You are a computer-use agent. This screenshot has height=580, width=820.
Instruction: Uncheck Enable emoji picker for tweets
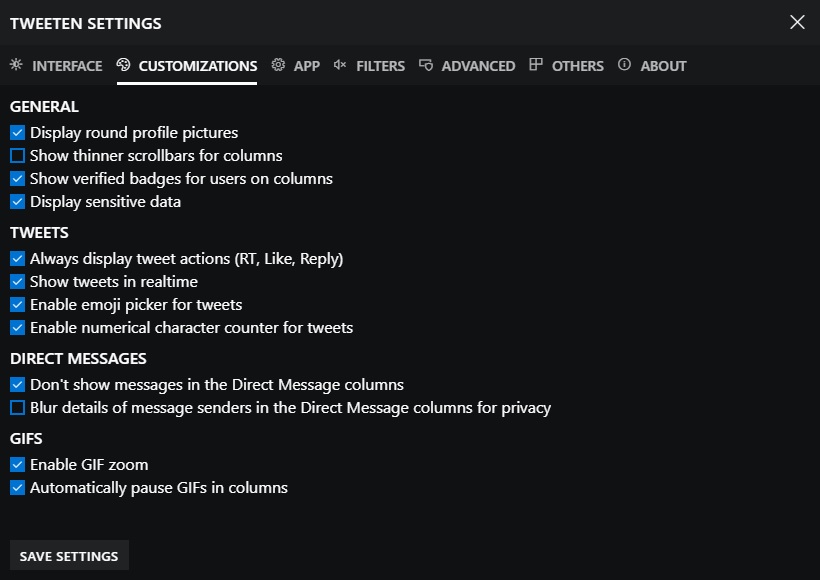(x=17, y=304)
